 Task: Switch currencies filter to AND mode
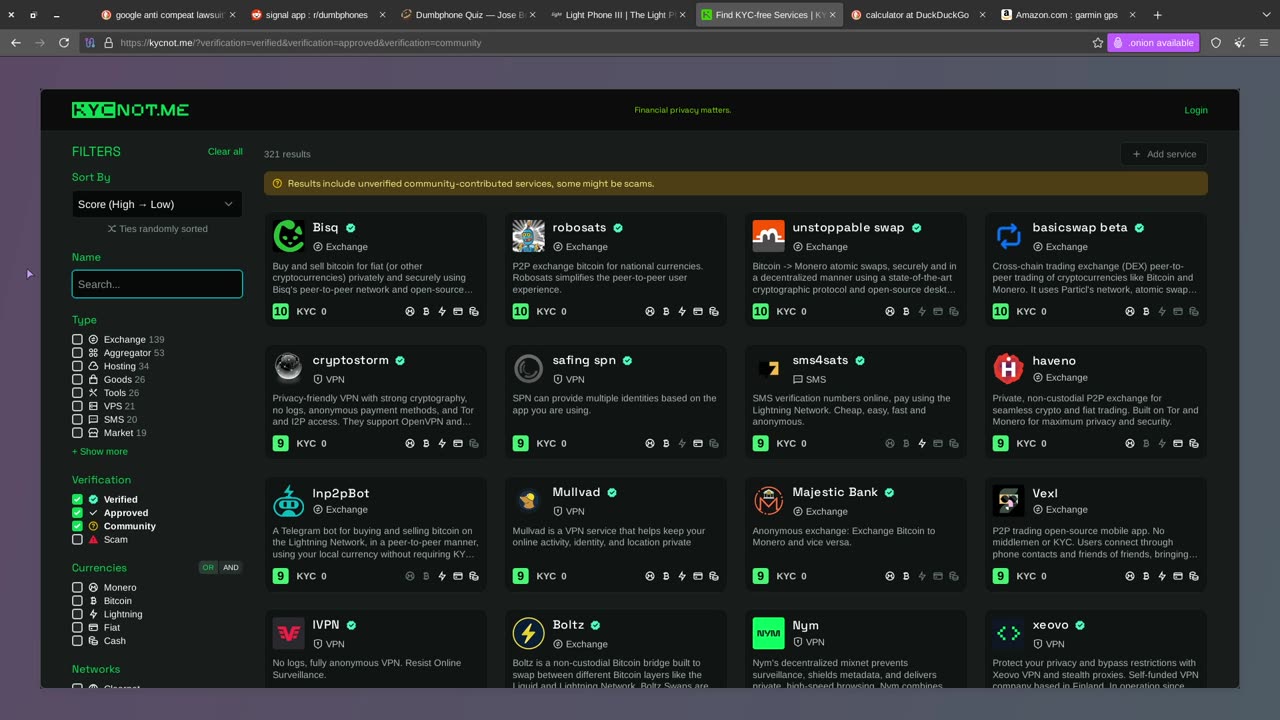point(231,567)
